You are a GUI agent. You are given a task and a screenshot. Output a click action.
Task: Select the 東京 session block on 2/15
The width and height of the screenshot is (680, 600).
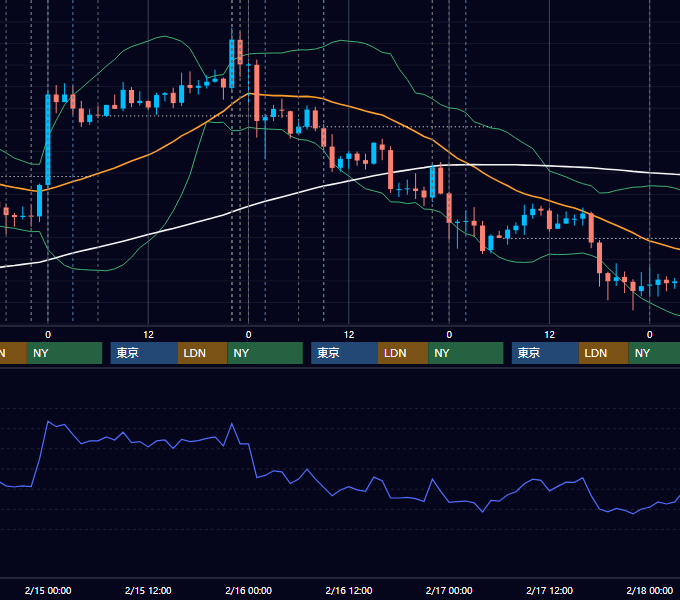(x=144, y=353)
